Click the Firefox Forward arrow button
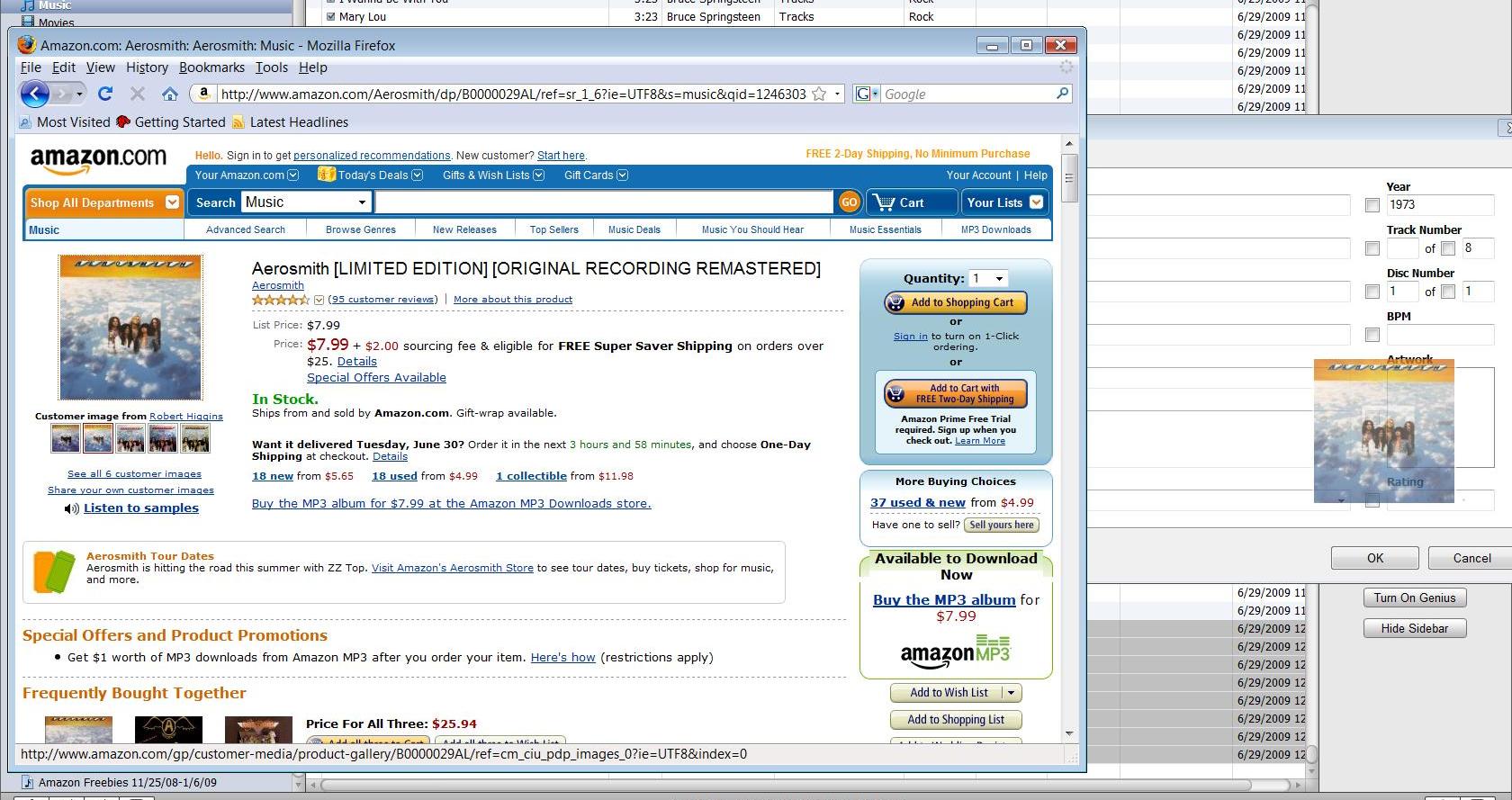Viewport: 1512px width, 800px height. tap(62, 94)
